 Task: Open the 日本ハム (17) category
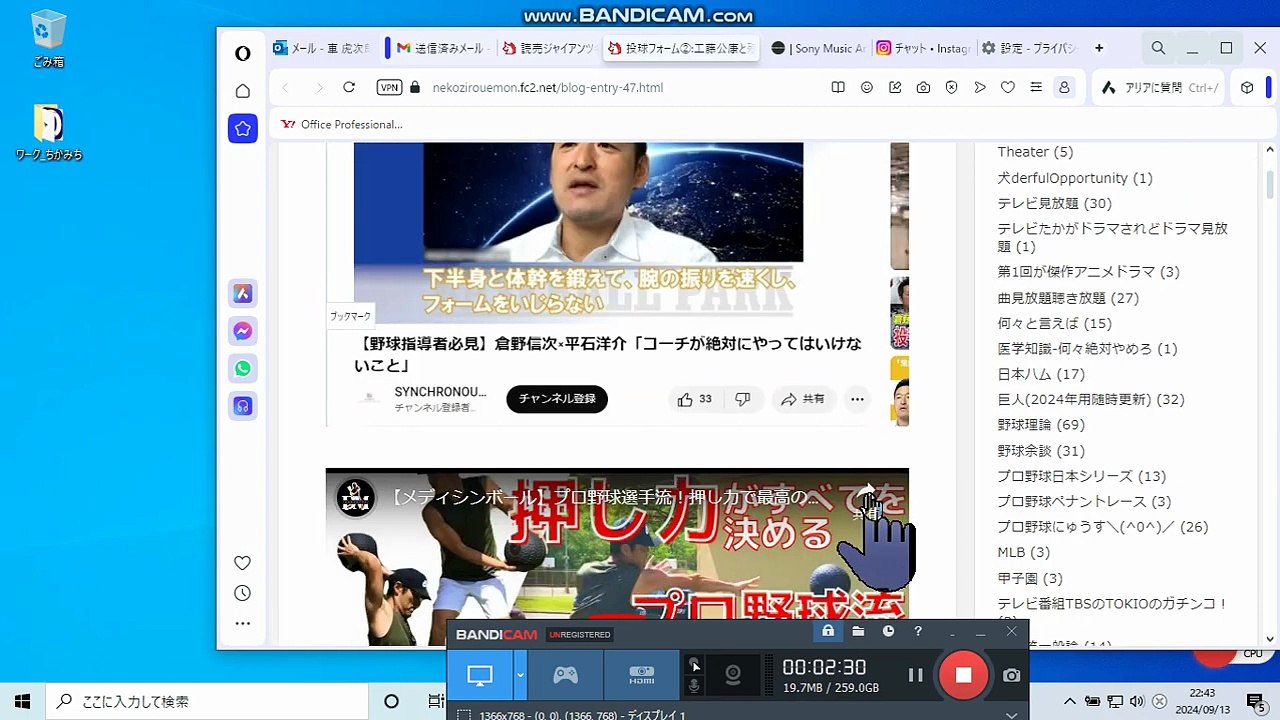point(1041,374)
